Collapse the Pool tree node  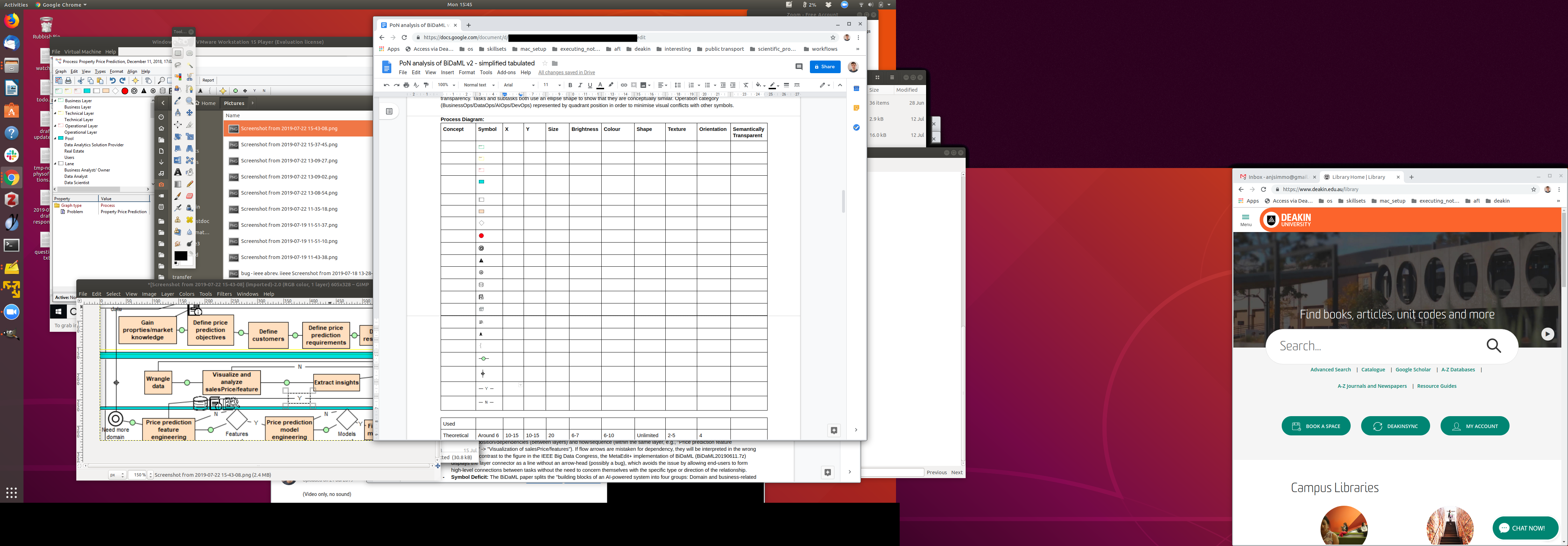click(x=55, y=139)
